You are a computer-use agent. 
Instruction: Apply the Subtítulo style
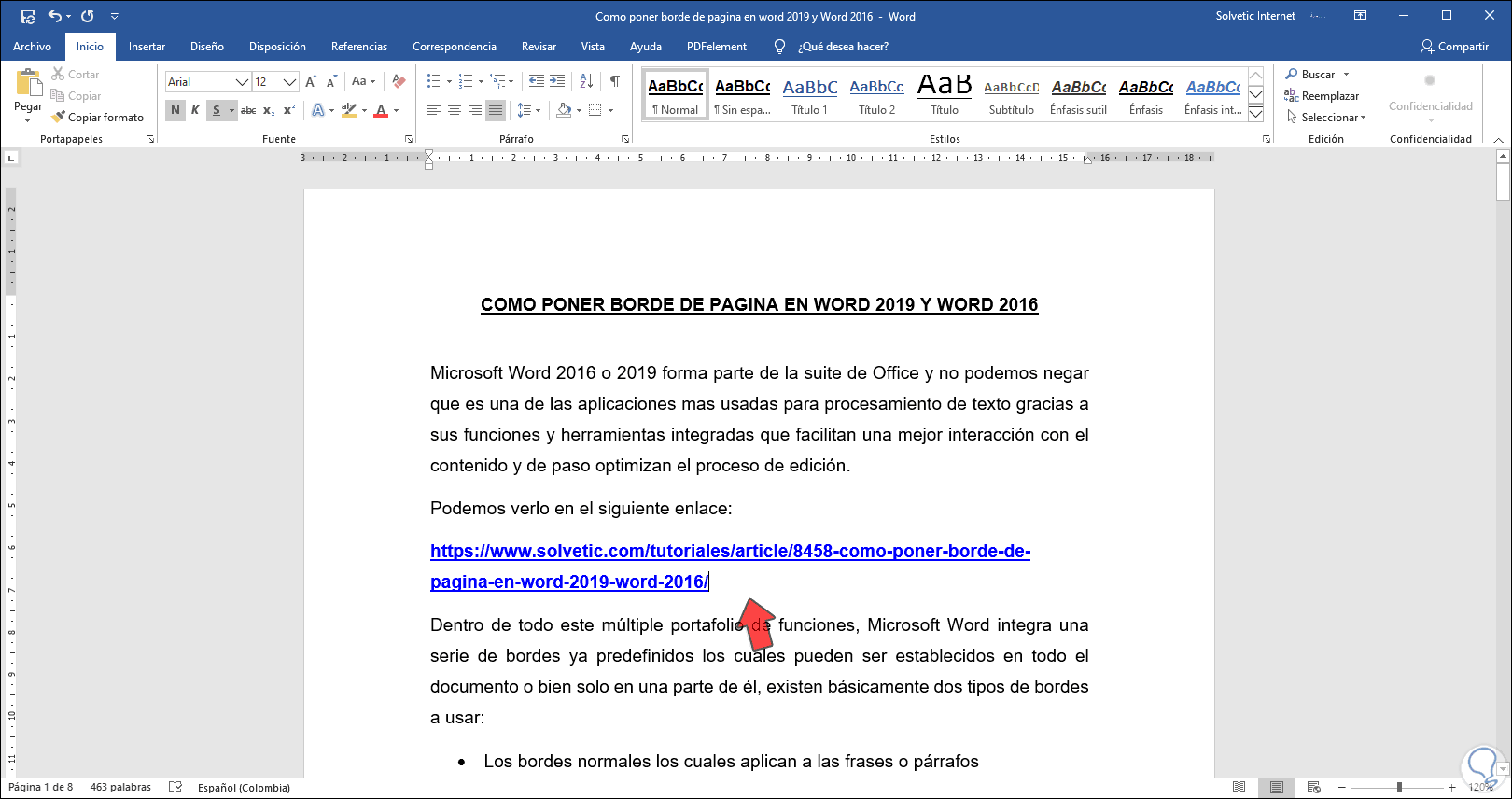tap(1012, 96)
